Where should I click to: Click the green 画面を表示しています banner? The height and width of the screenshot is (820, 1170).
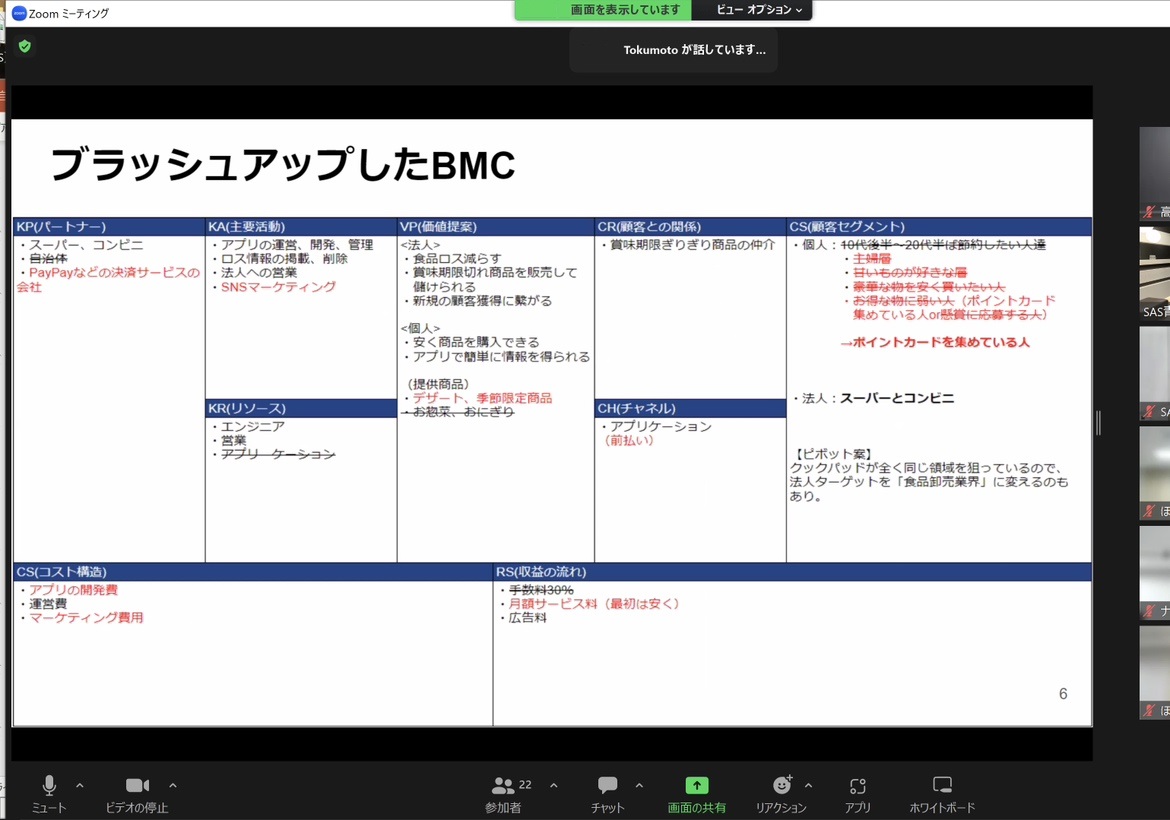coord(603,10)
